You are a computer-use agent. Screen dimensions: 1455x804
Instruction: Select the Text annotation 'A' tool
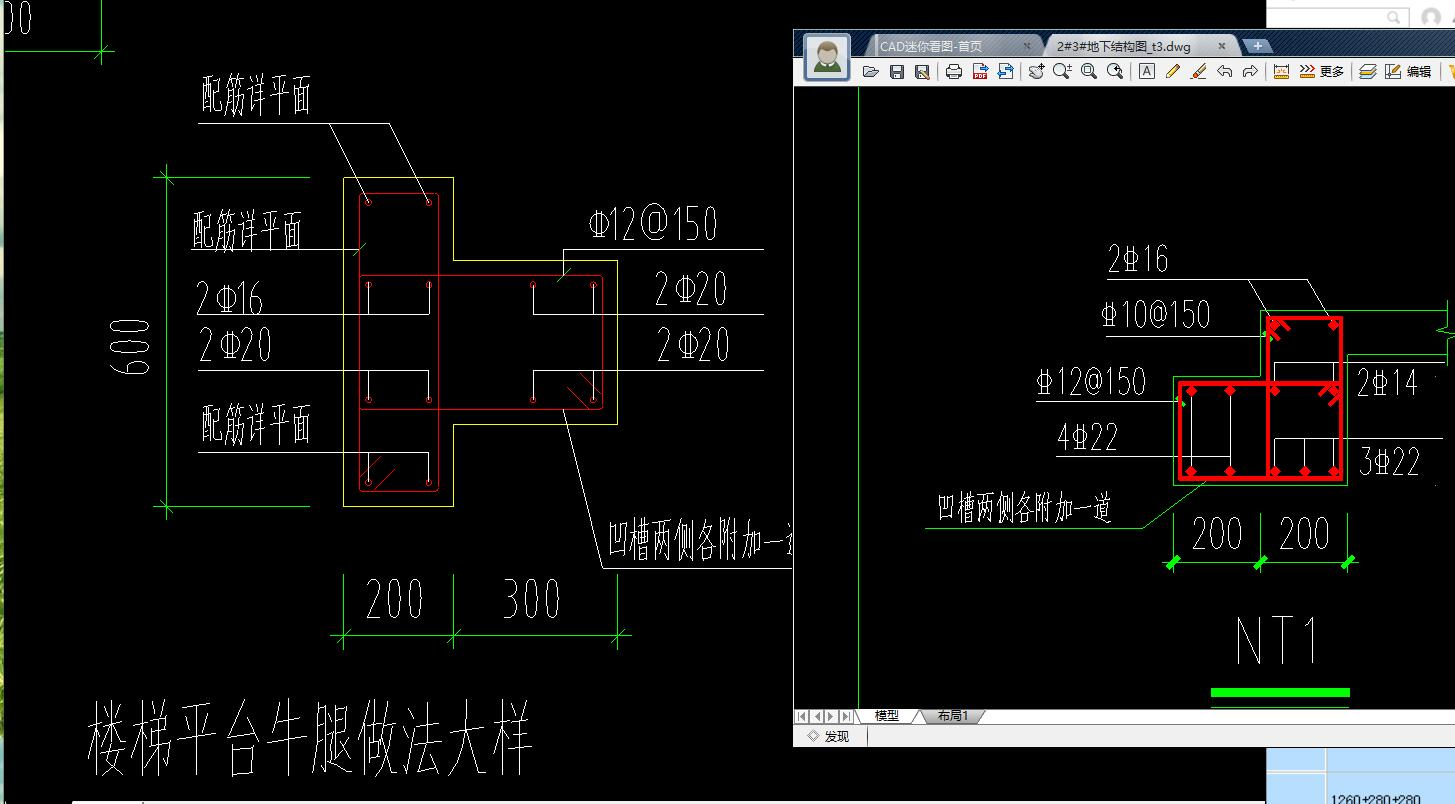tap(1147, 71)
